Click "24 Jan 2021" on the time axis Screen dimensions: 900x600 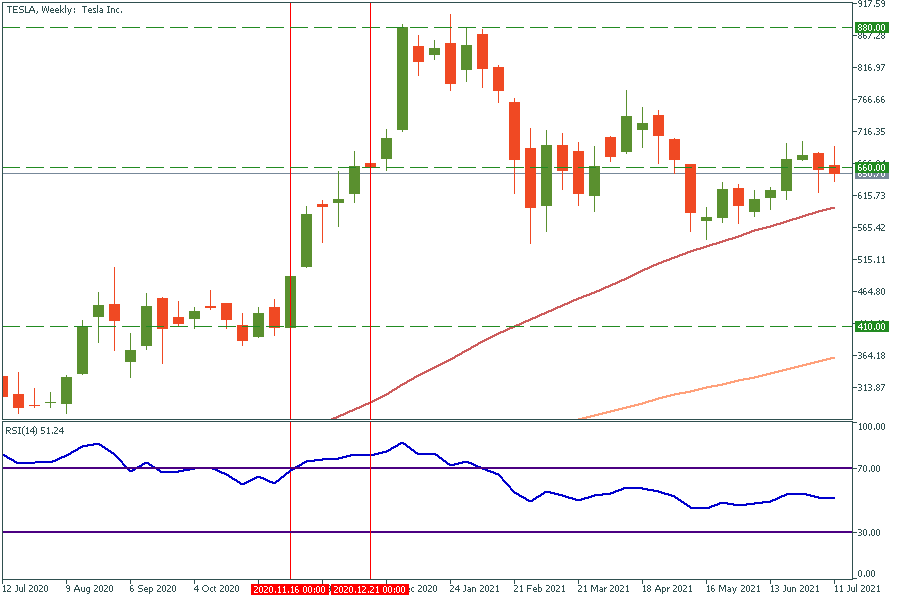coord(473,590)
